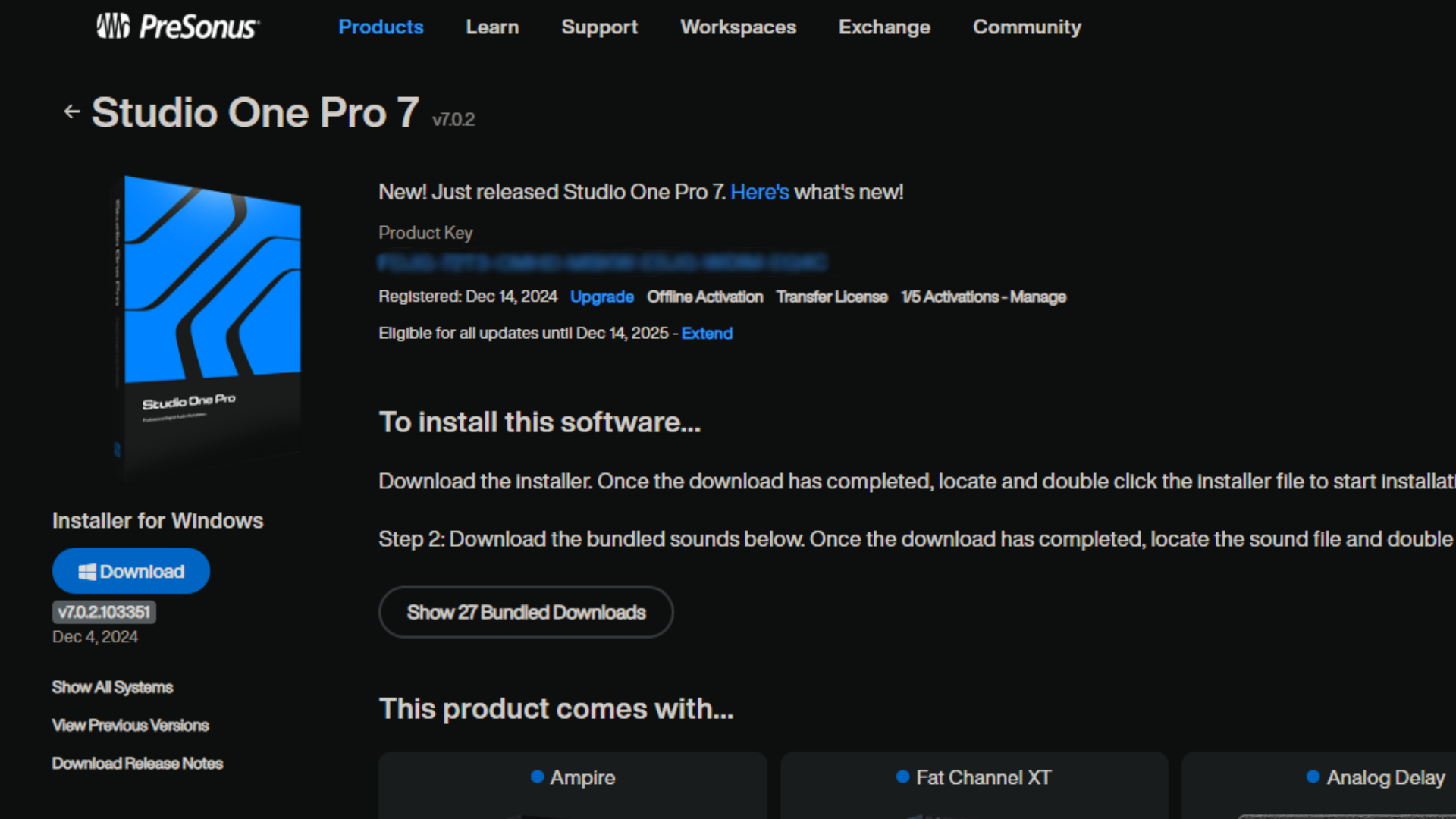
Task: Open the Products menu
Action: pos(381,27)
